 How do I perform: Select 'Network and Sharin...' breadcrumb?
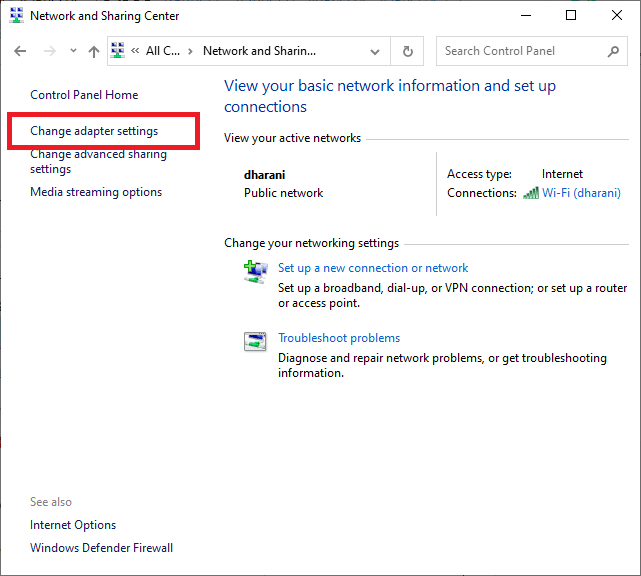click(259, 51)
